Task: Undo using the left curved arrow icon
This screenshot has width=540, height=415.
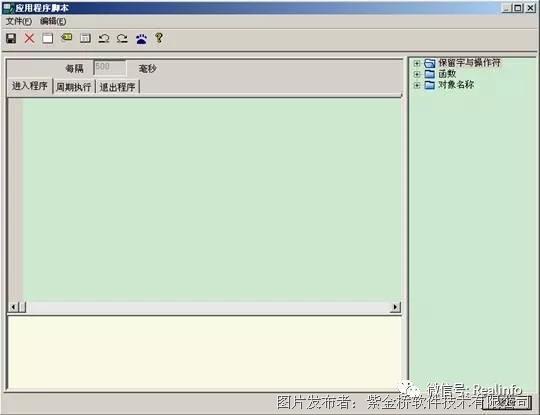Action: click(104, 38)
